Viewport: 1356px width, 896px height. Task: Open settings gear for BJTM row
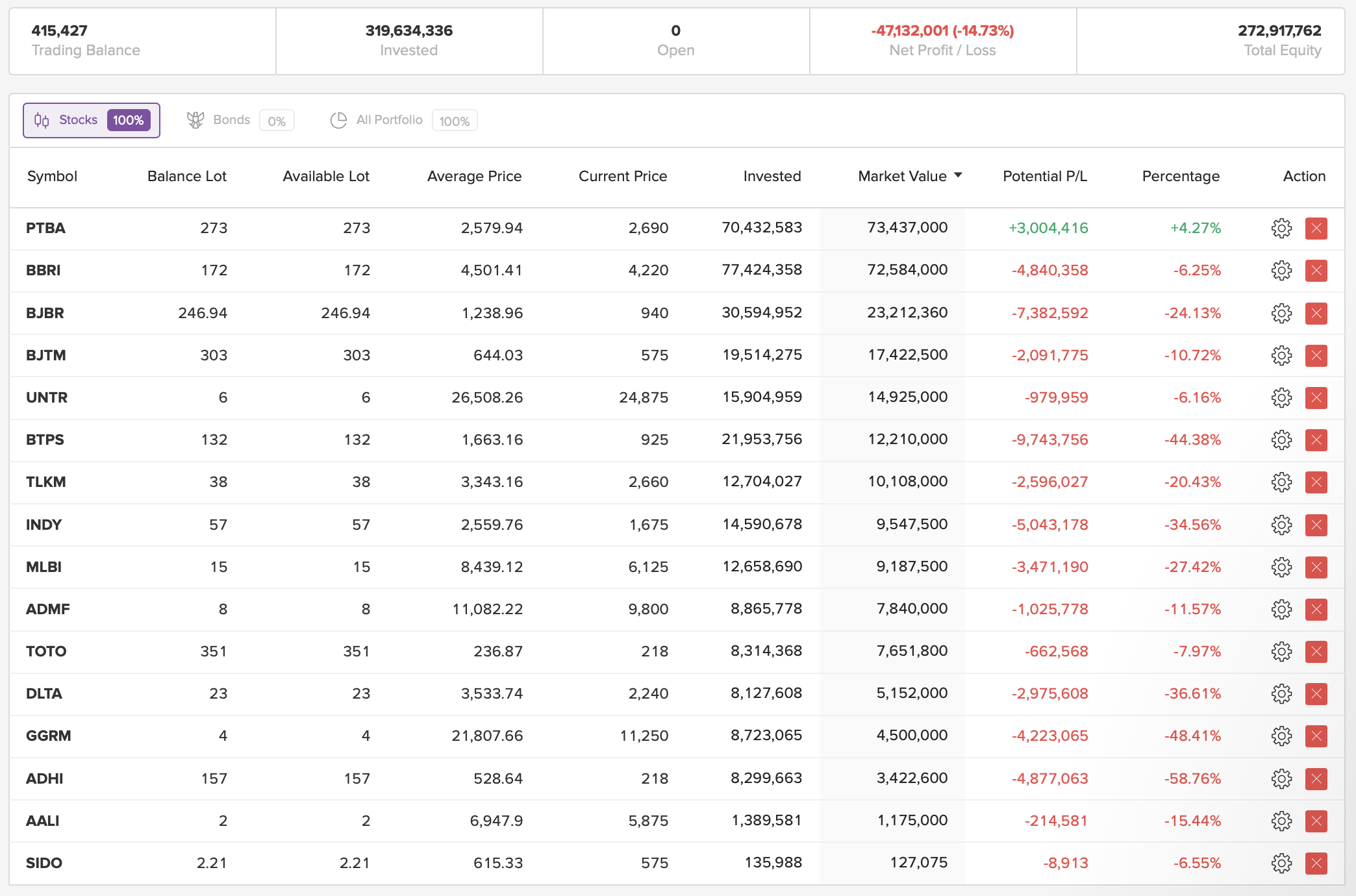point(1281,355)
